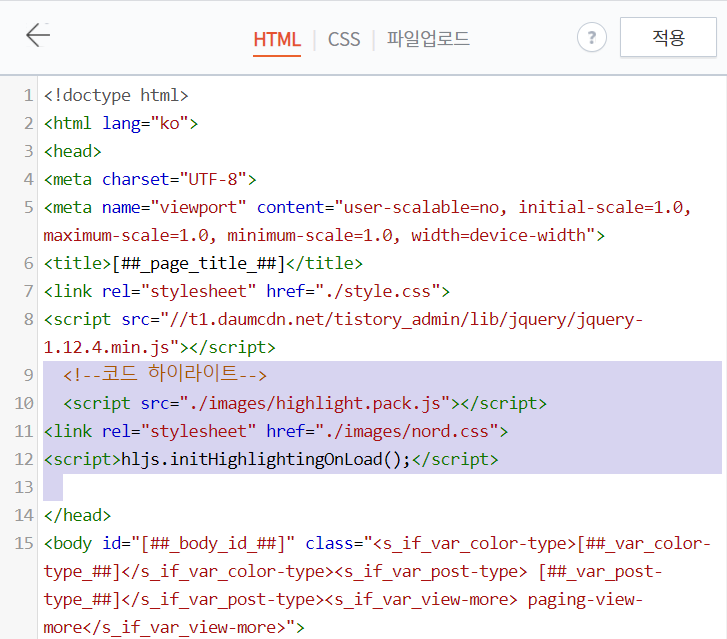Viewport: 727px width, 639px height.
Task: Click the [##_page_title_##] title line
Action: [203, 263]
